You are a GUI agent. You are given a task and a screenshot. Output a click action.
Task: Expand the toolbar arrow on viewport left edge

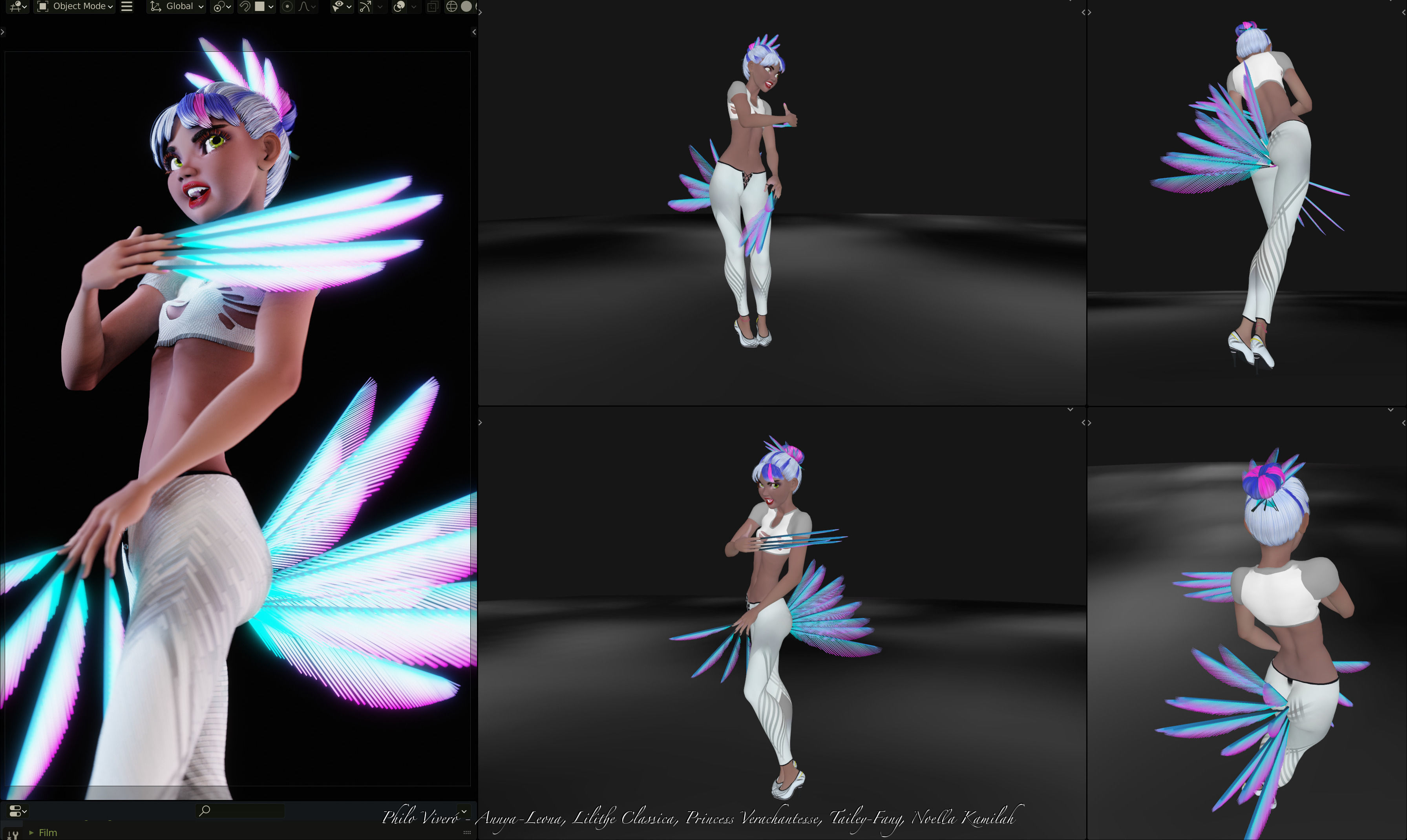[x=3, y=32]
